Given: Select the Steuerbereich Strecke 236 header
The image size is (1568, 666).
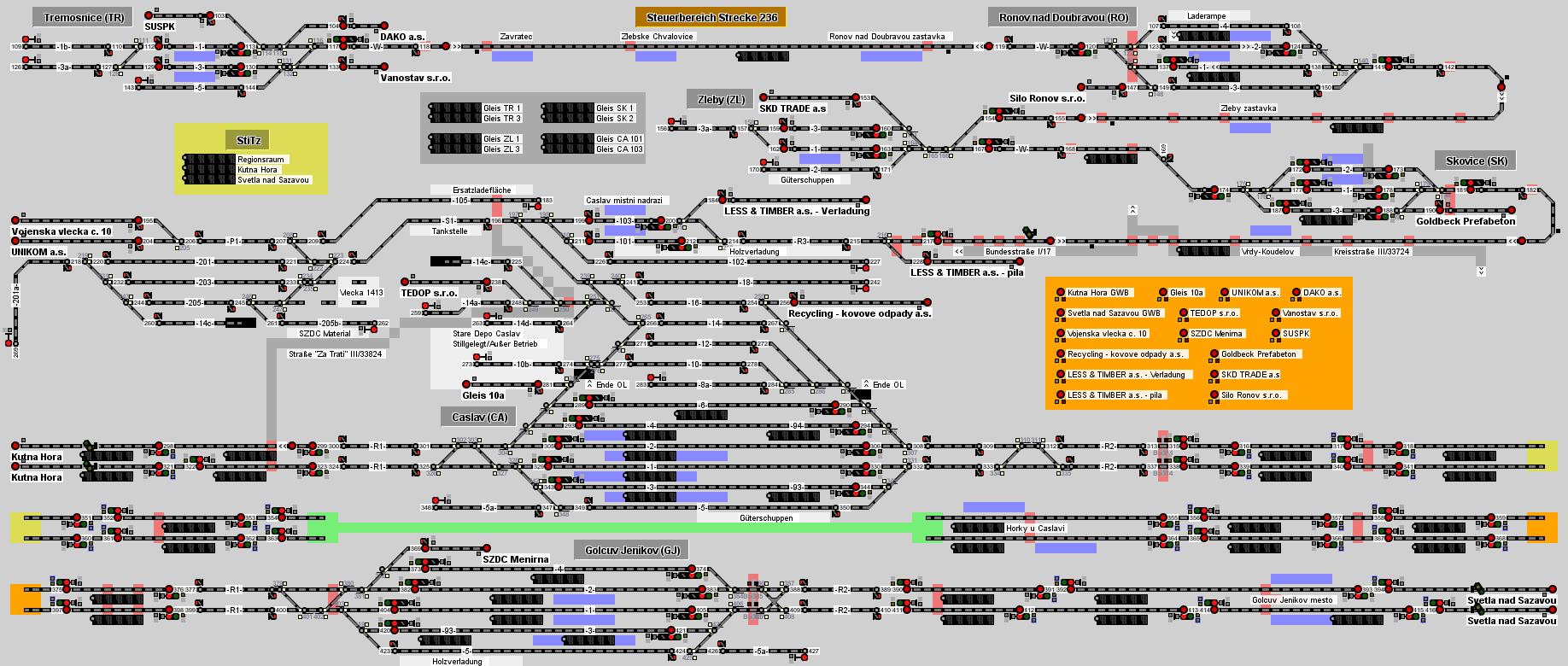Looking at the screenshot, I should [x=711, y=17].
